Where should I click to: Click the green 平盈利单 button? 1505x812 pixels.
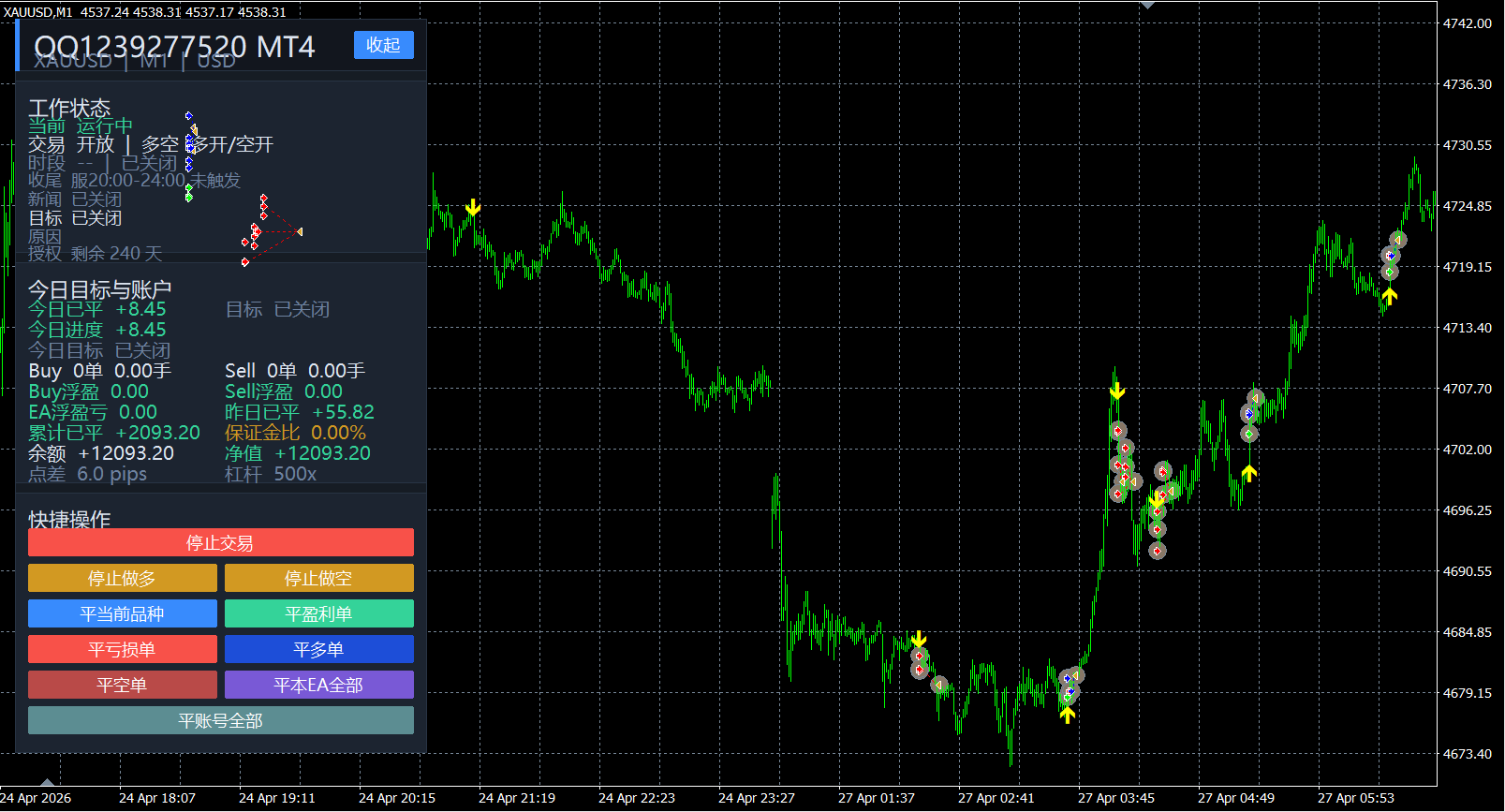(318, 613)
